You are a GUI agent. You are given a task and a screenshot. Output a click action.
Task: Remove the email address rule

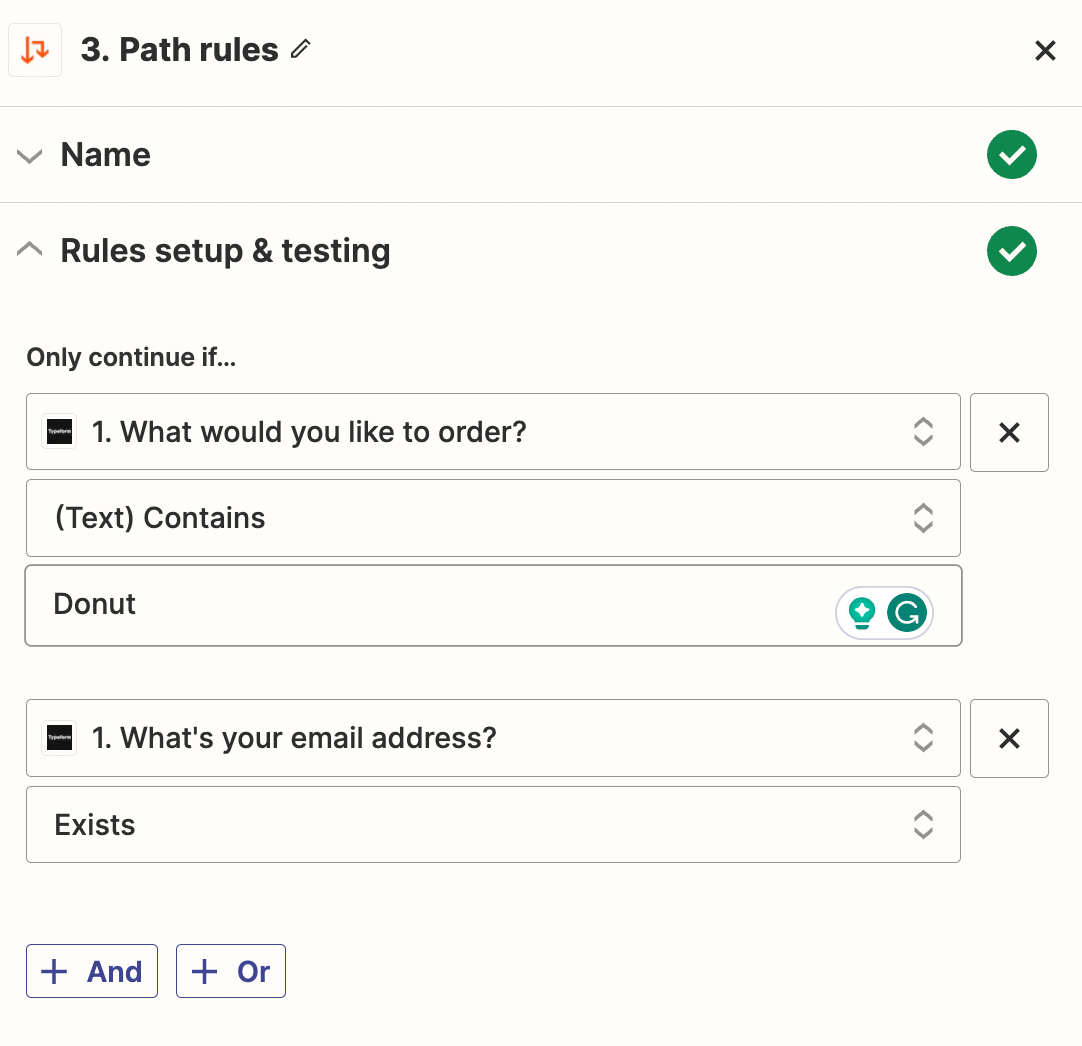click(1009, 738)
